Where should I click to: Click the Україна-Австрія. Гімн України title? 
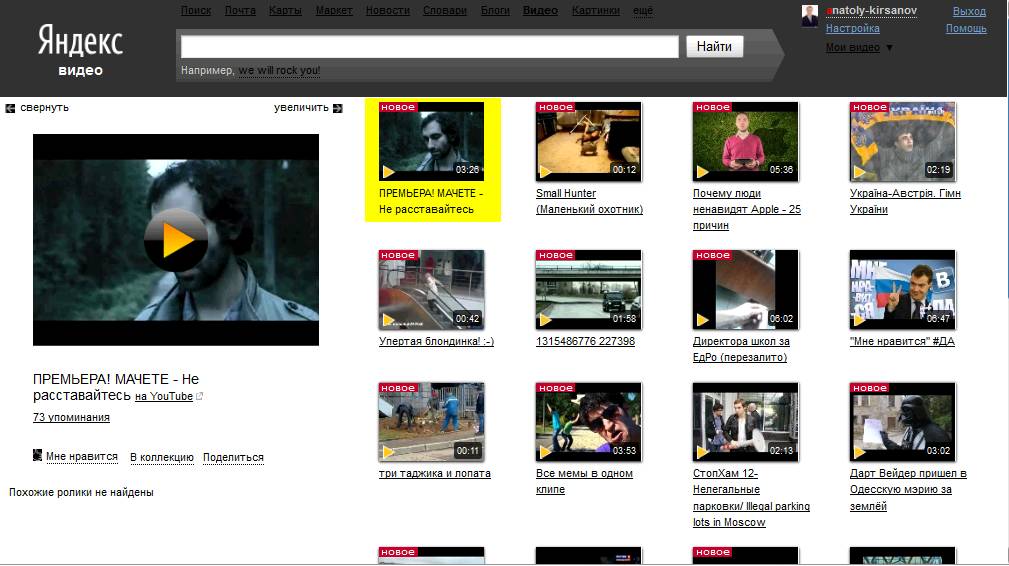905,201
